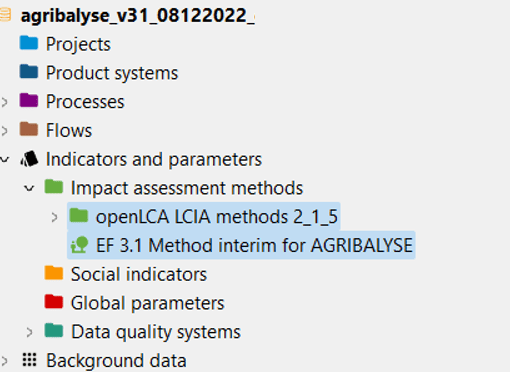Click the Background data grid icon
Screen dimensions: 510x372
(29, 360)
